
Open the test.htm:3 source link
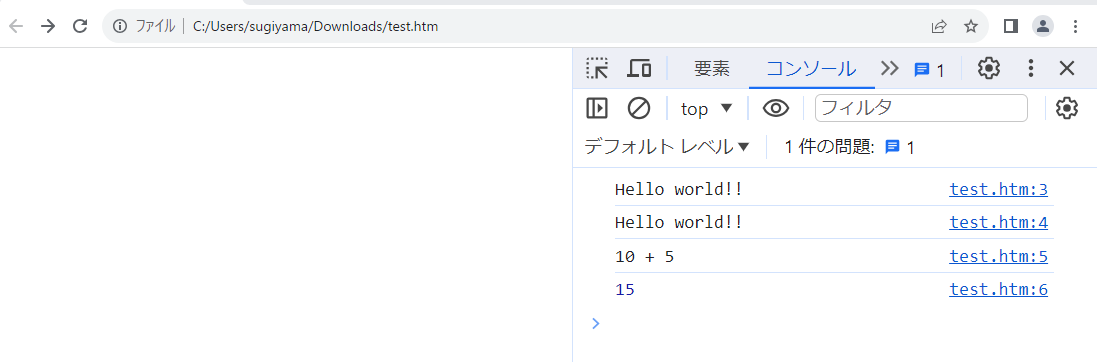[998, 189]
